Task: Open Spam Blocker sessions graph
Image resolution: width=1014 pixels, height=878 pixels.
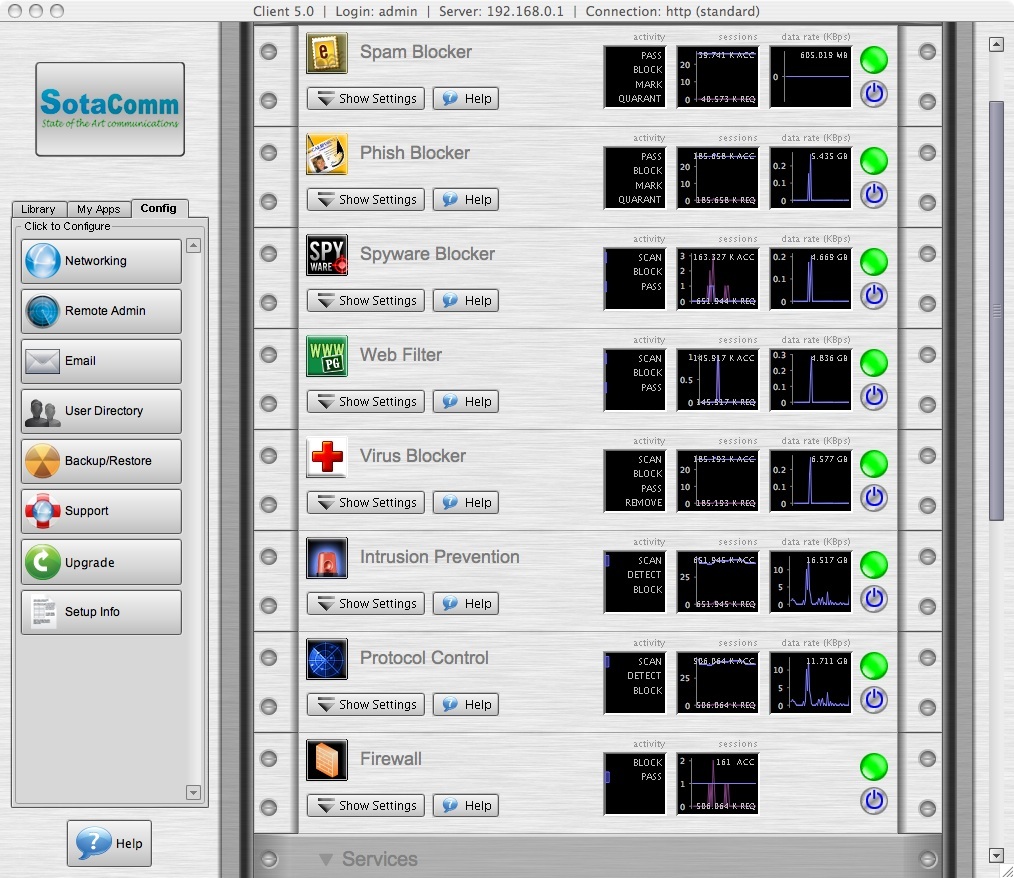Action: [717, 76]
